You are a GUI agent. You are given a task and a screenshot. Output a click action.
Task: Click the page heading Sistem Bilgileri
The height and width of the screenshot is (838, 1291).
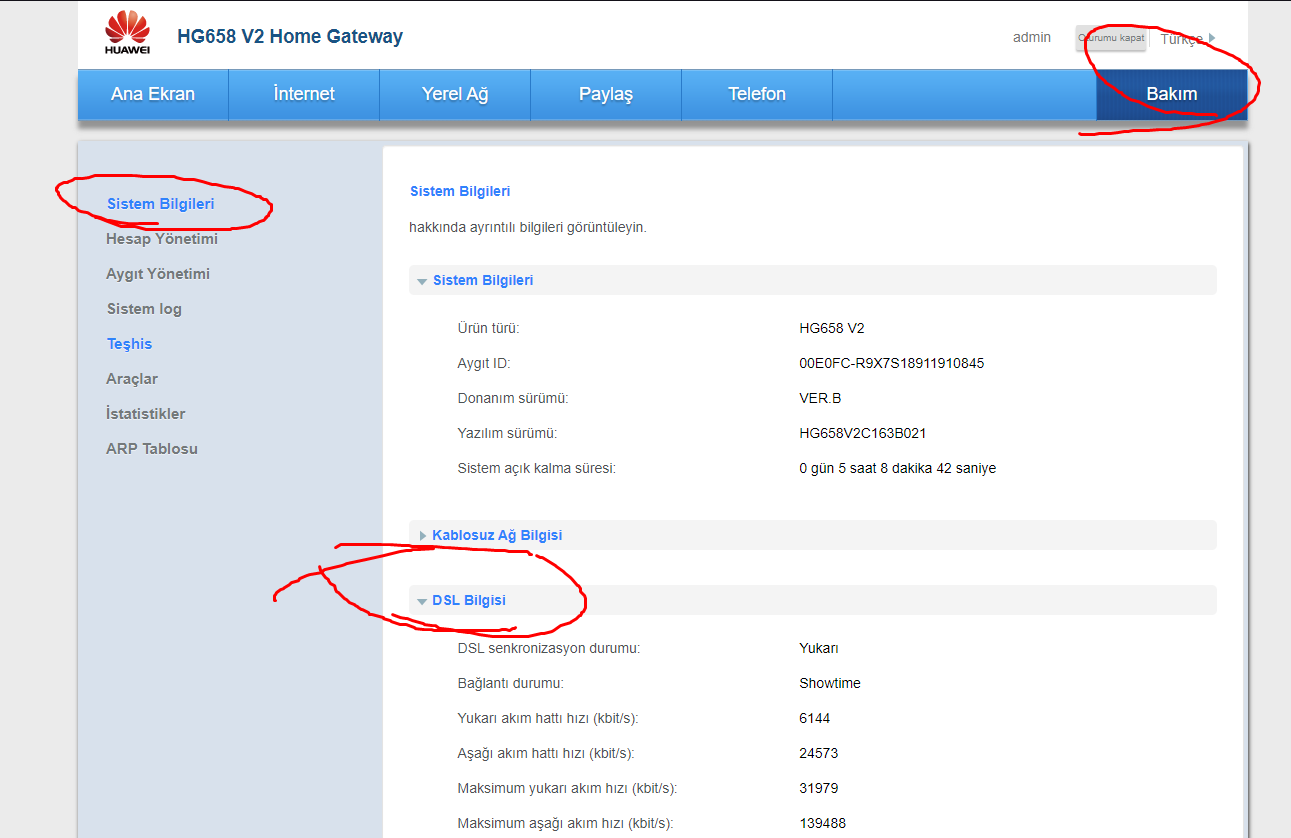[460, 191]
